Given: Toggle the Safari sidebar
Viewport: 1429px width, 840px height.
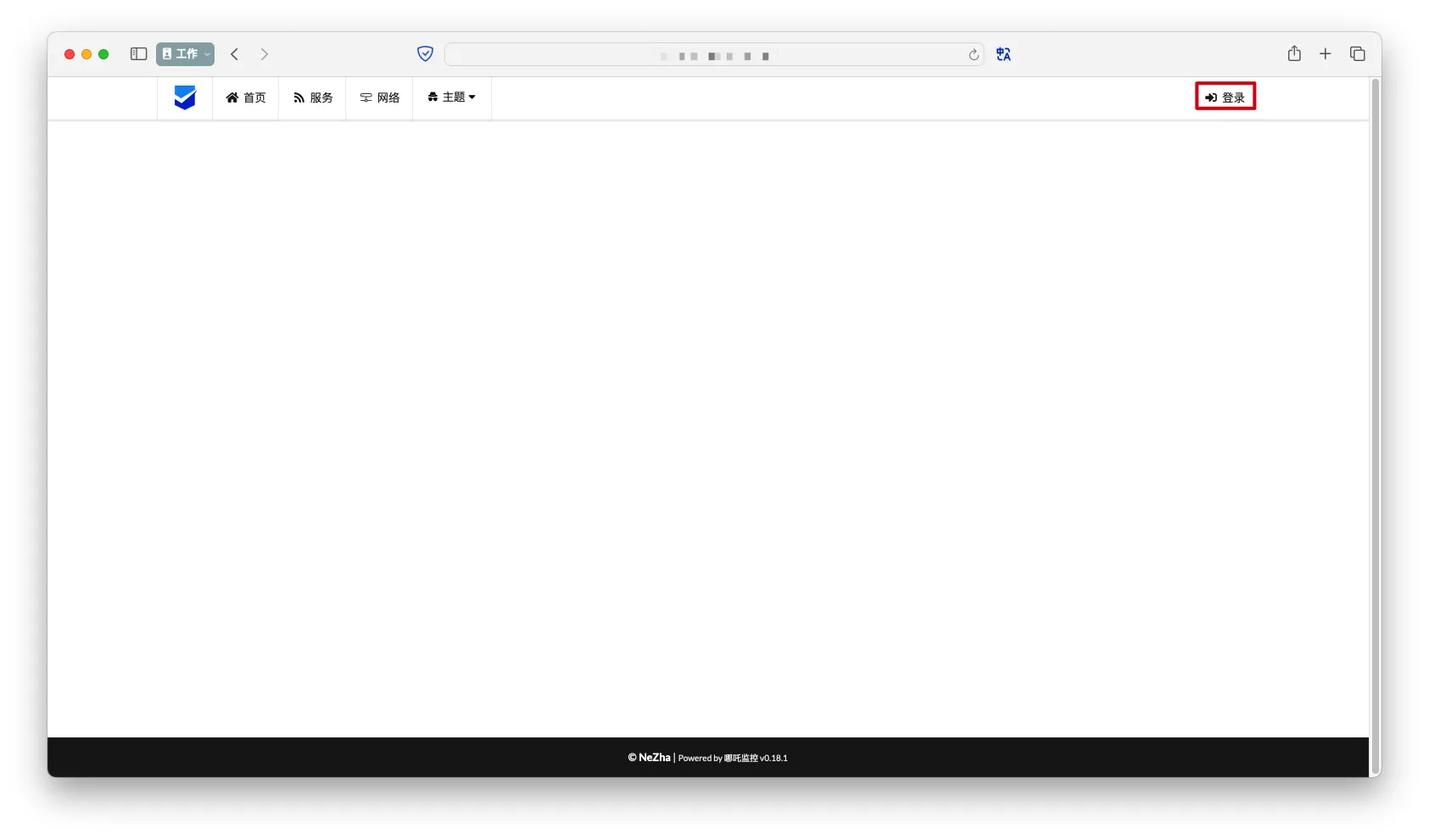Looking at the screenshot, I should click(x=139, y=54).
